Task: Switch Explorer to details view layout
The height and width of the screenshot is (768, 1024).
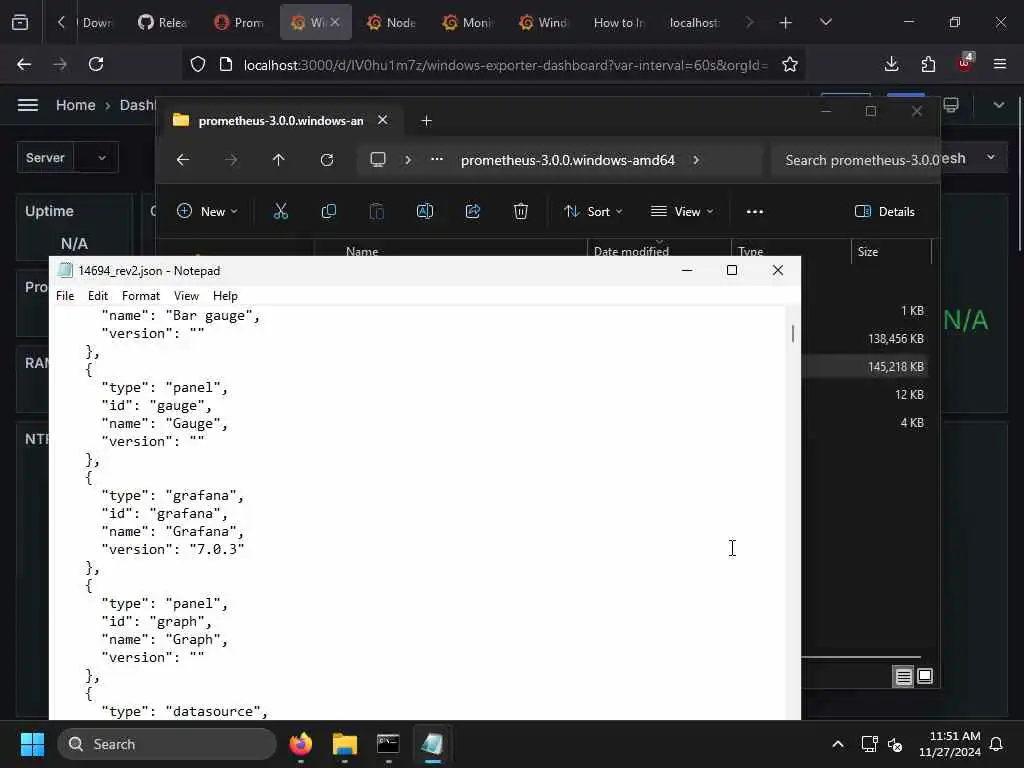Action: point(903,677)
